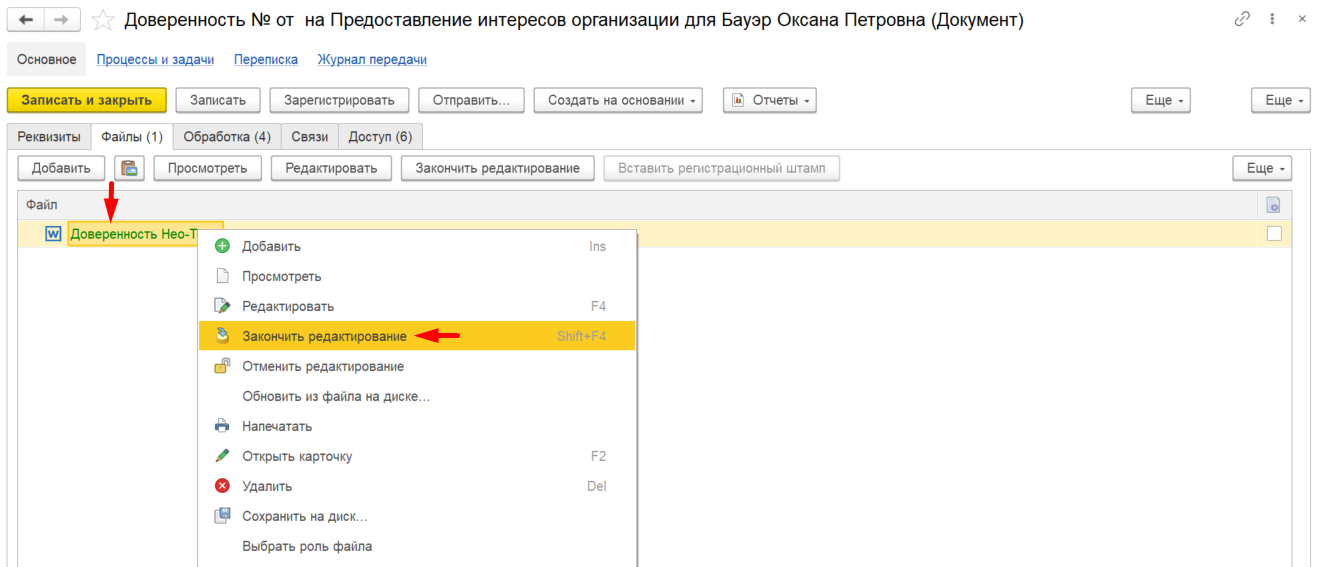Switch to the Реквизиты tab
1317x567 pixels.
49,136
